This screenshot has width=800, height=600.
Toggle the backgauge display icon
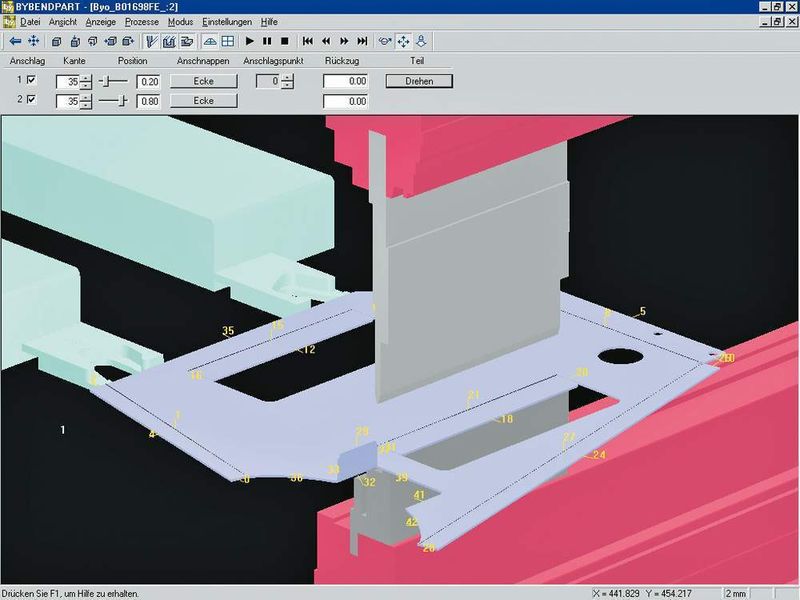pyautogui.click(x=187, y=41)
